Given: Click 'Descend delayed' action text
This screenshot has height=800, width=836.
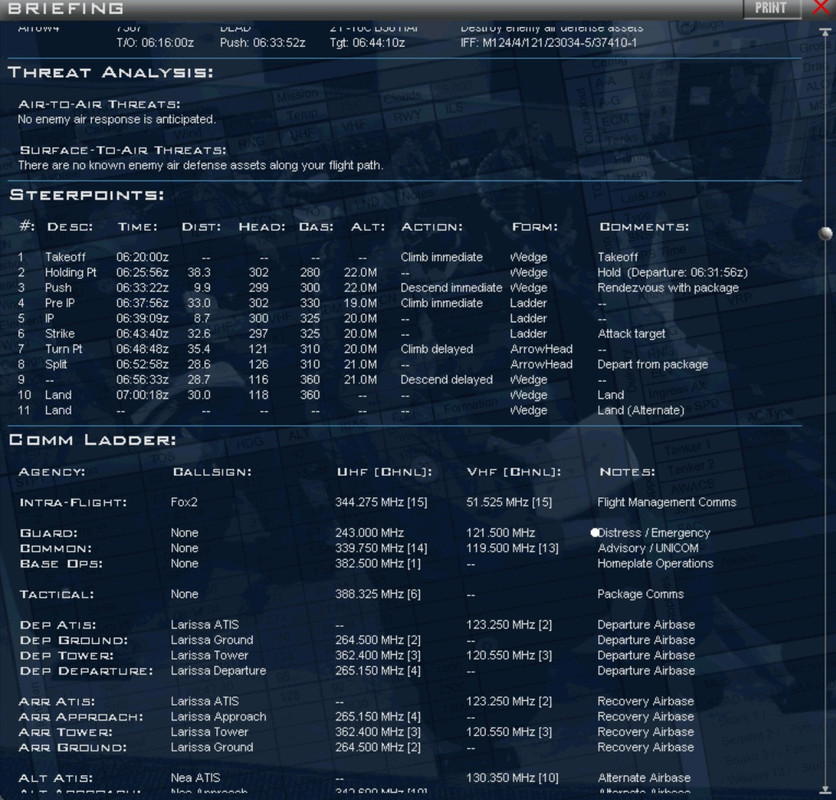Looking at the screenshot, I should coord(446,380).
